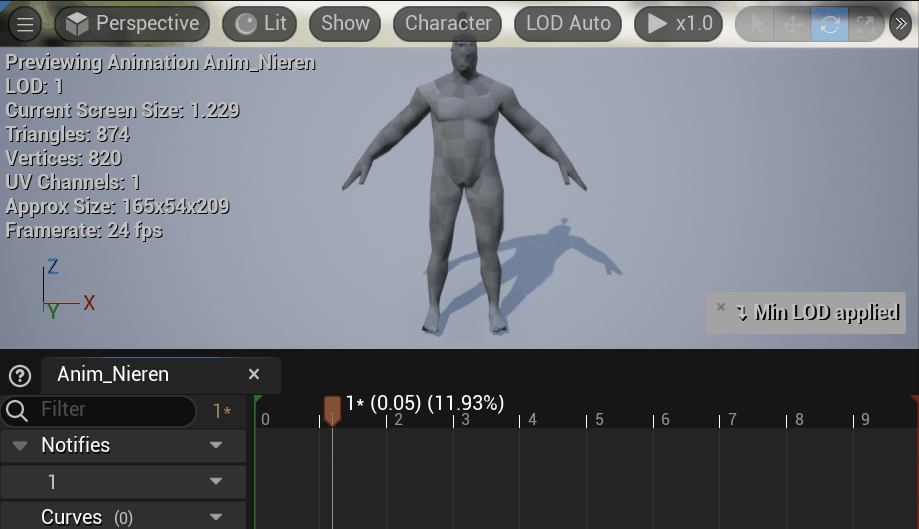
Task: Open the Character menu
Action: 447,24
